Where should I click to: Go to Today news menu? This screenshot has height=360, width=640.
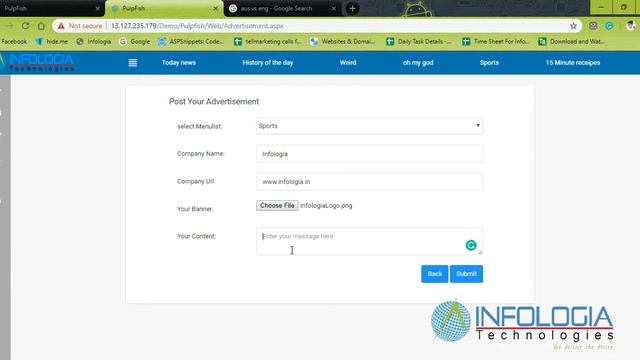pyautogui.click(x=179, y=63)
